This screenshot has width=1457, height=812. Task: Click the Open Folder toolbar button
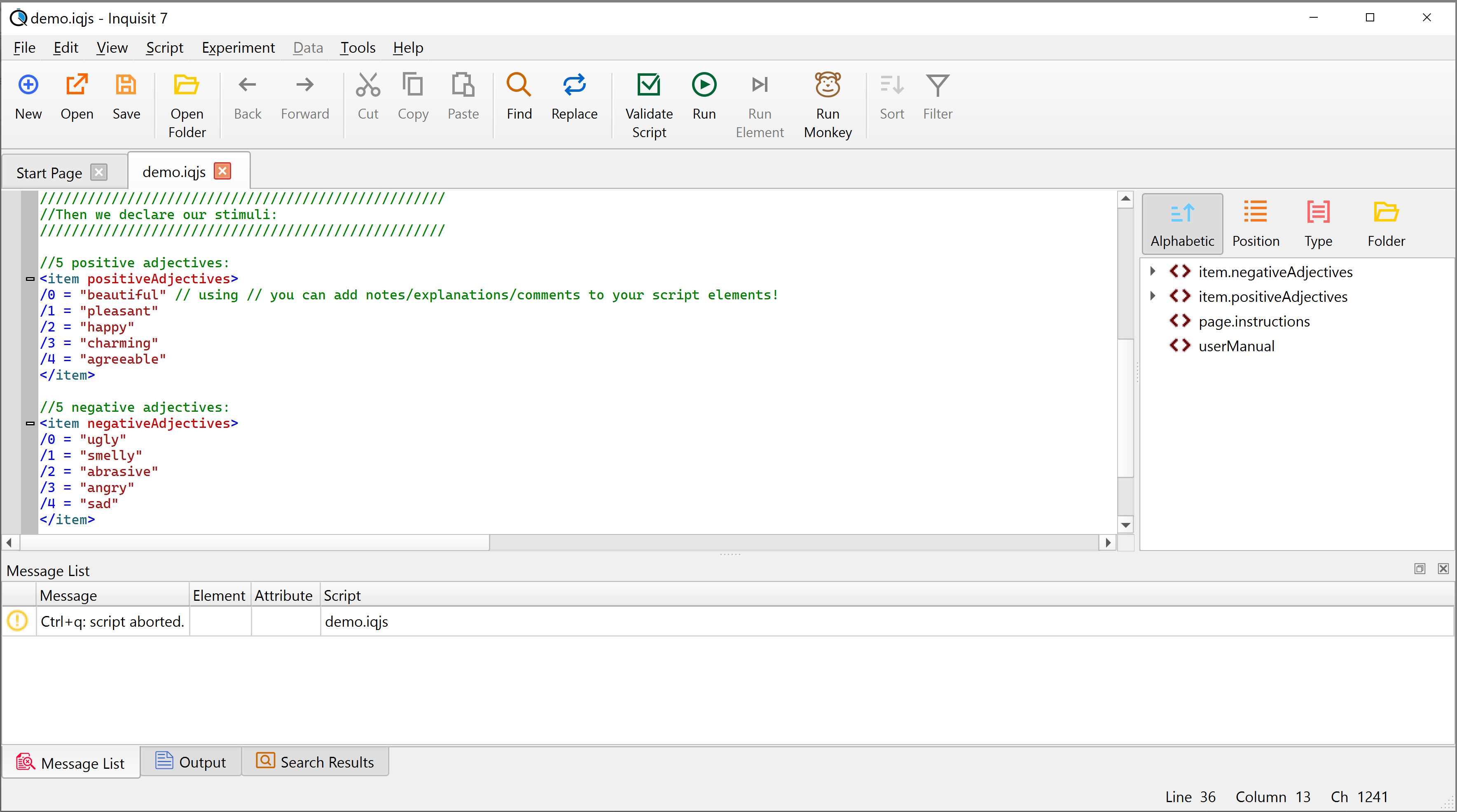tap(187, 105)
